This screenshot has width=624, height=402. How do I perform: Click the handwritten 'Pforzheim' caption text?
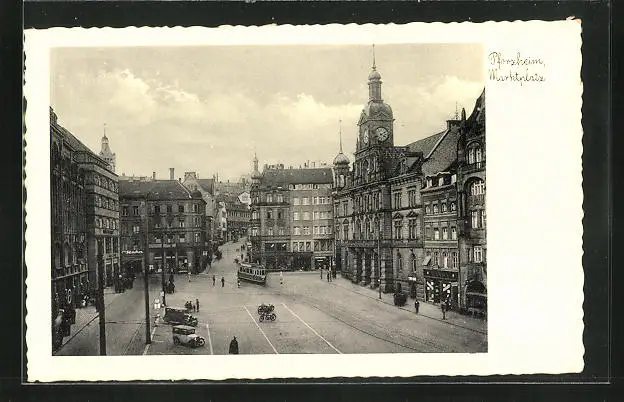[516, 60]
